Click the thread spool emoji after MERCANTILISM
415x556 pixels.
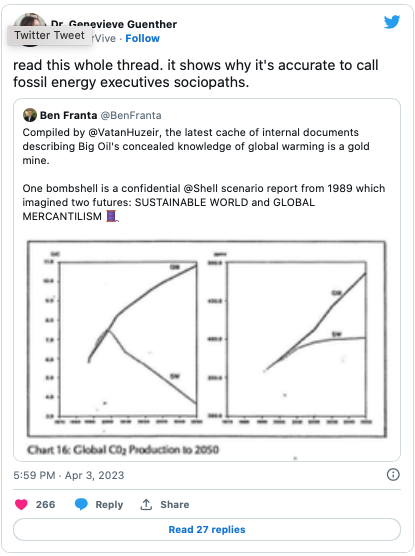pyautogui.click(x=112, y=216)
